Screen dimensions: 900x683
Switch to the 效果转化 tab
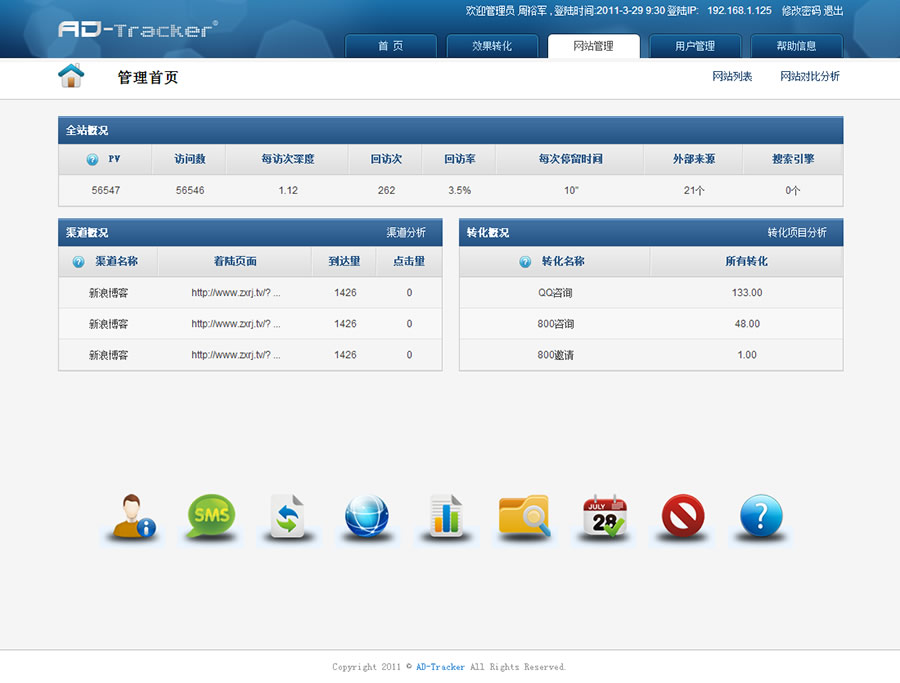point(492,46)
